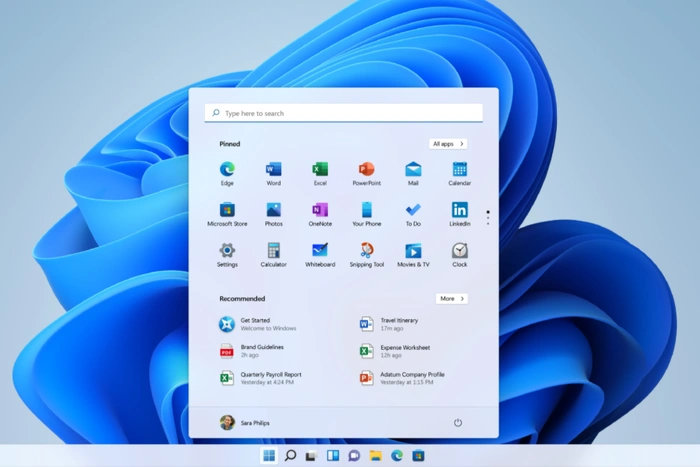Open Edge from the taskbar
This screenshot has width=700, height=467.
tap(397, 455)
